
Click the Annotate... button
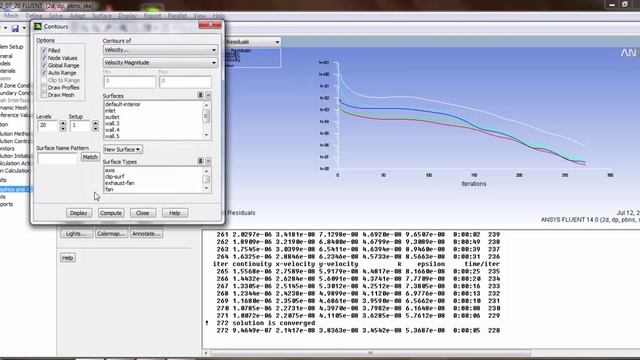pyautogui.click(x=146, y=234)
